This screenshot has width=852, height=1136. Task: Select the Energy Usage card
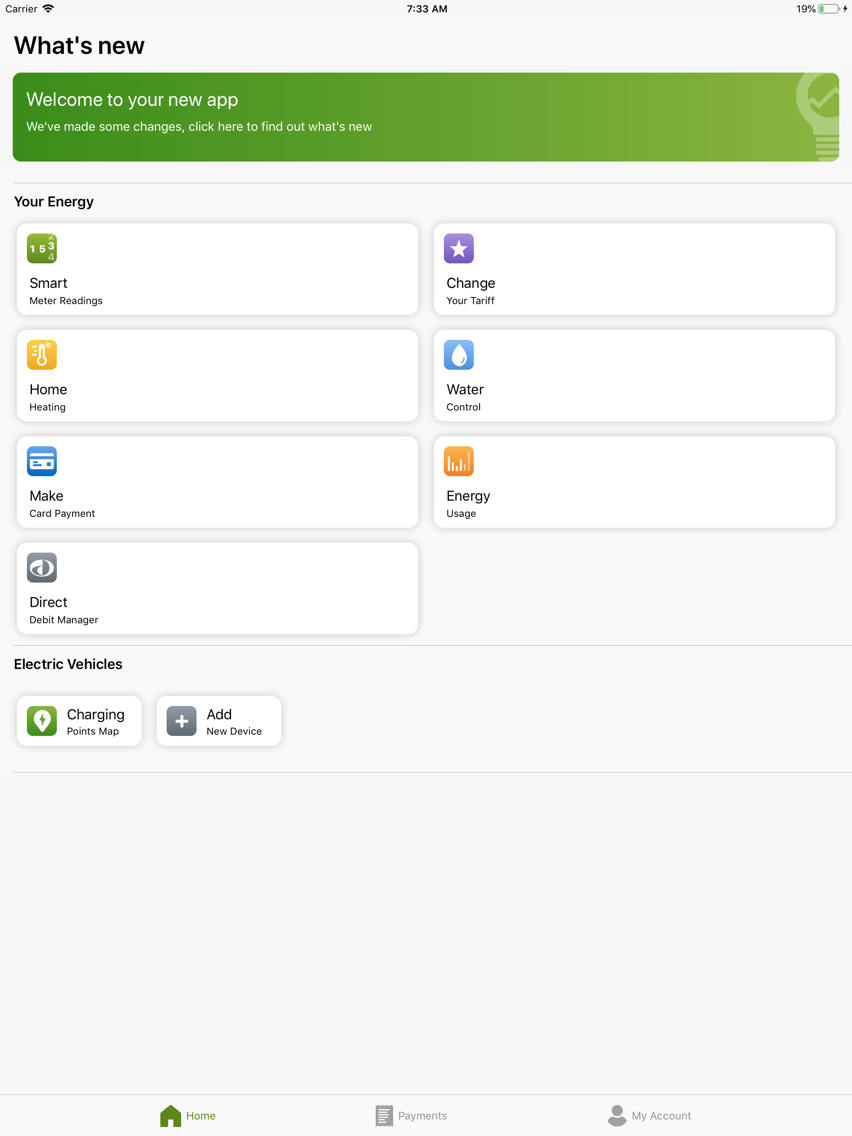pyautogui.click(x=634, y=482)
